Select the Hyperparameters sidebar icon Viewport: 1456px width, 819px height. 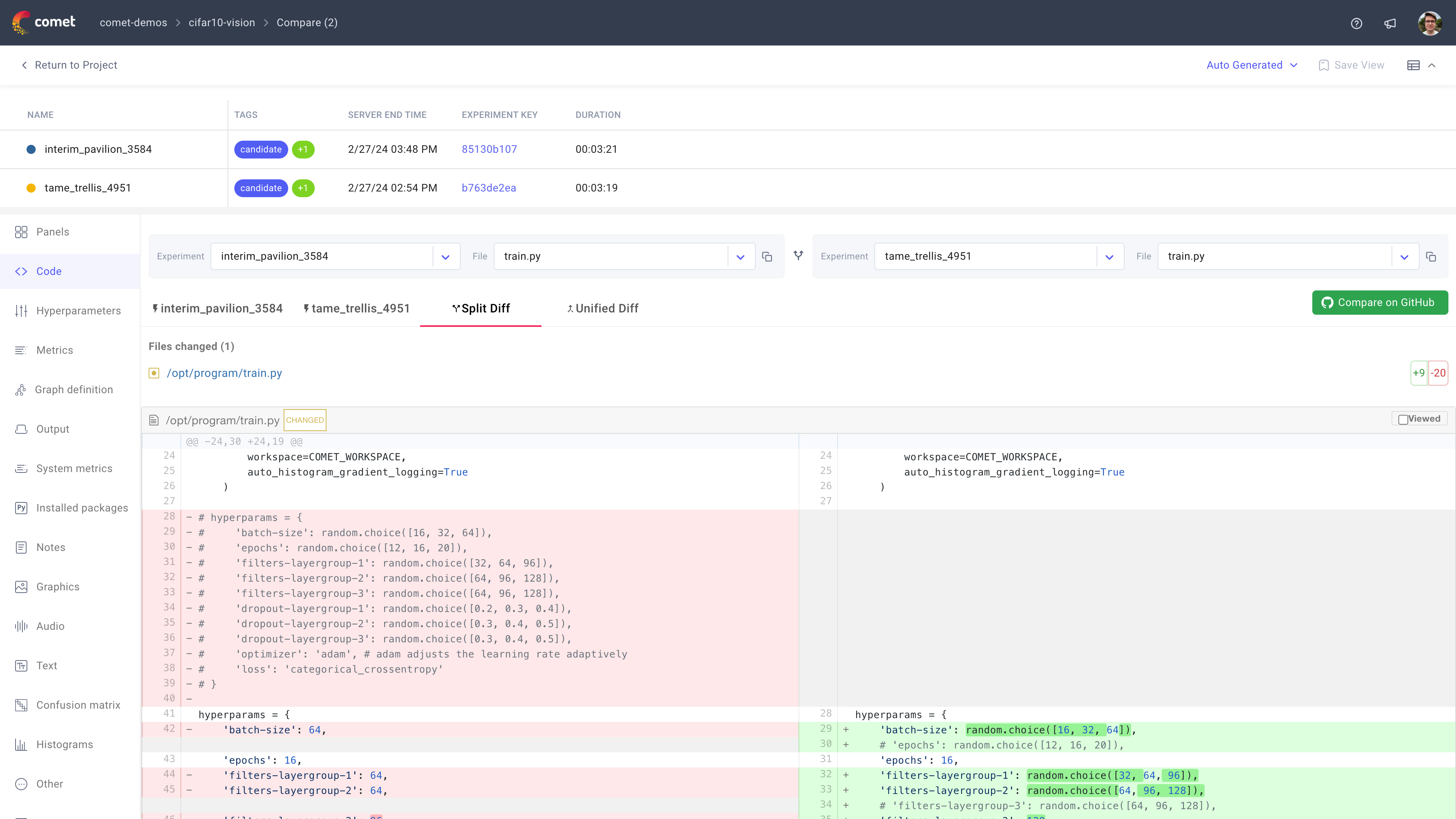pyautogui.click(x=79, y=310)
